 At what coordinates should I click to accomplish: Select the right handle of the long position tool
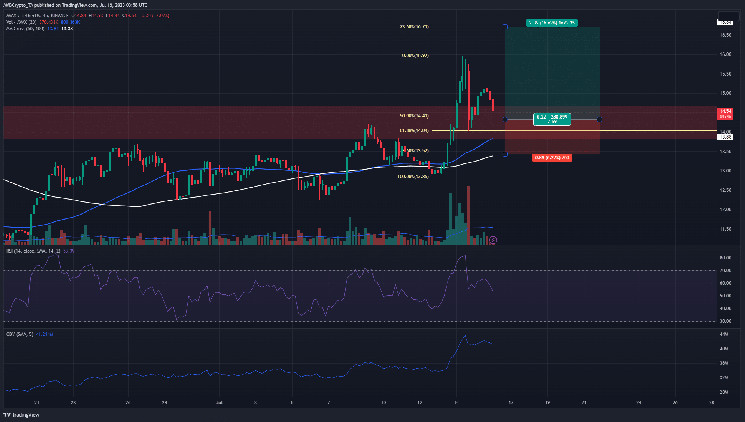[600, 119]
